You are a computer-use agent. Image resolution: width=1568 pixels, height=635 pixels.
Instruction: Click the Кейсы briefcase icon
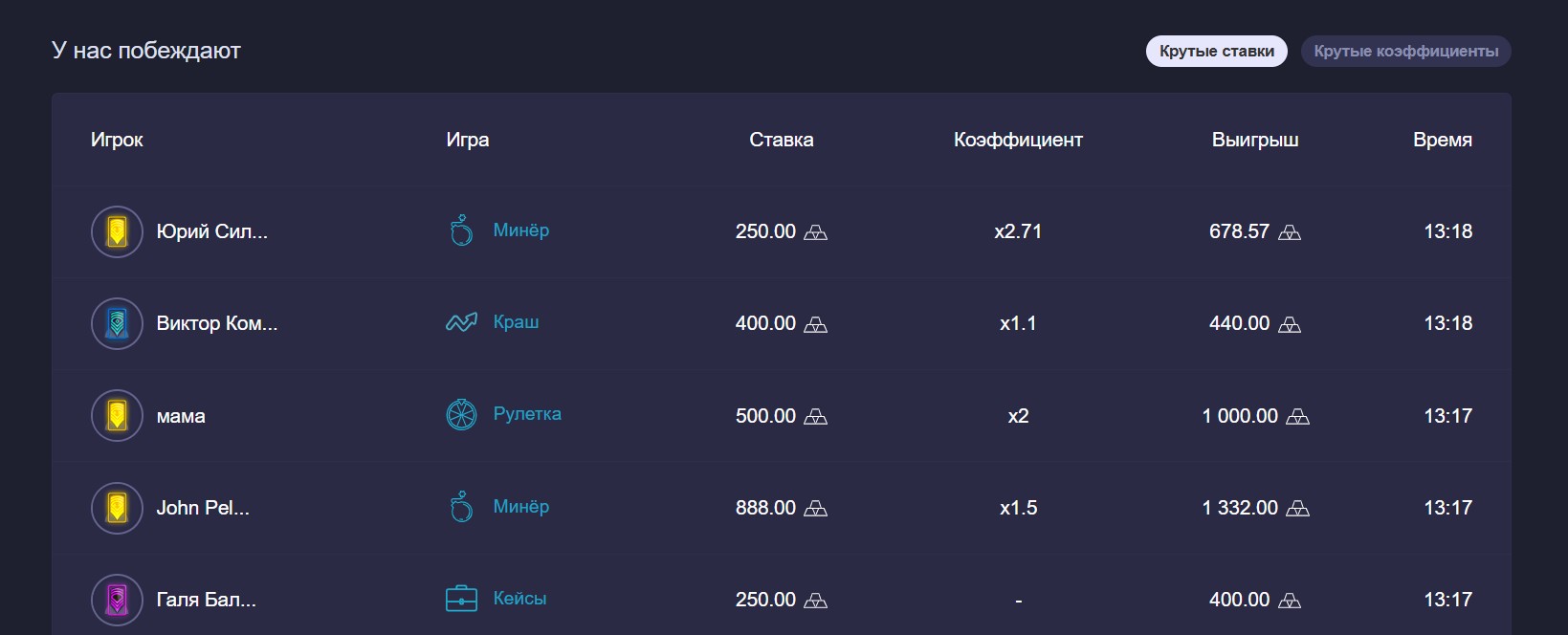461,600
